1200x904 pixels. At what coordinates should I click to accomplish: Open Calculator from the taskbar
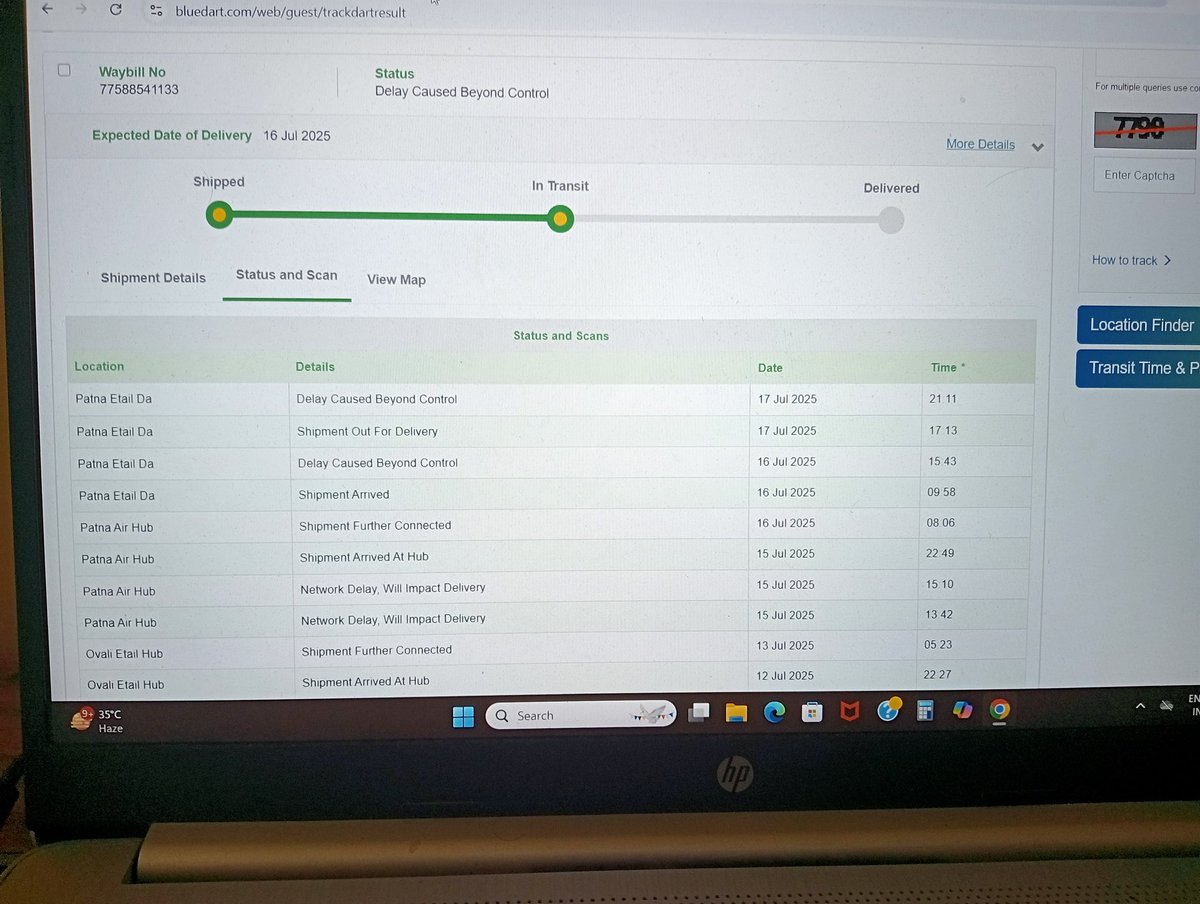click(925, 711)
